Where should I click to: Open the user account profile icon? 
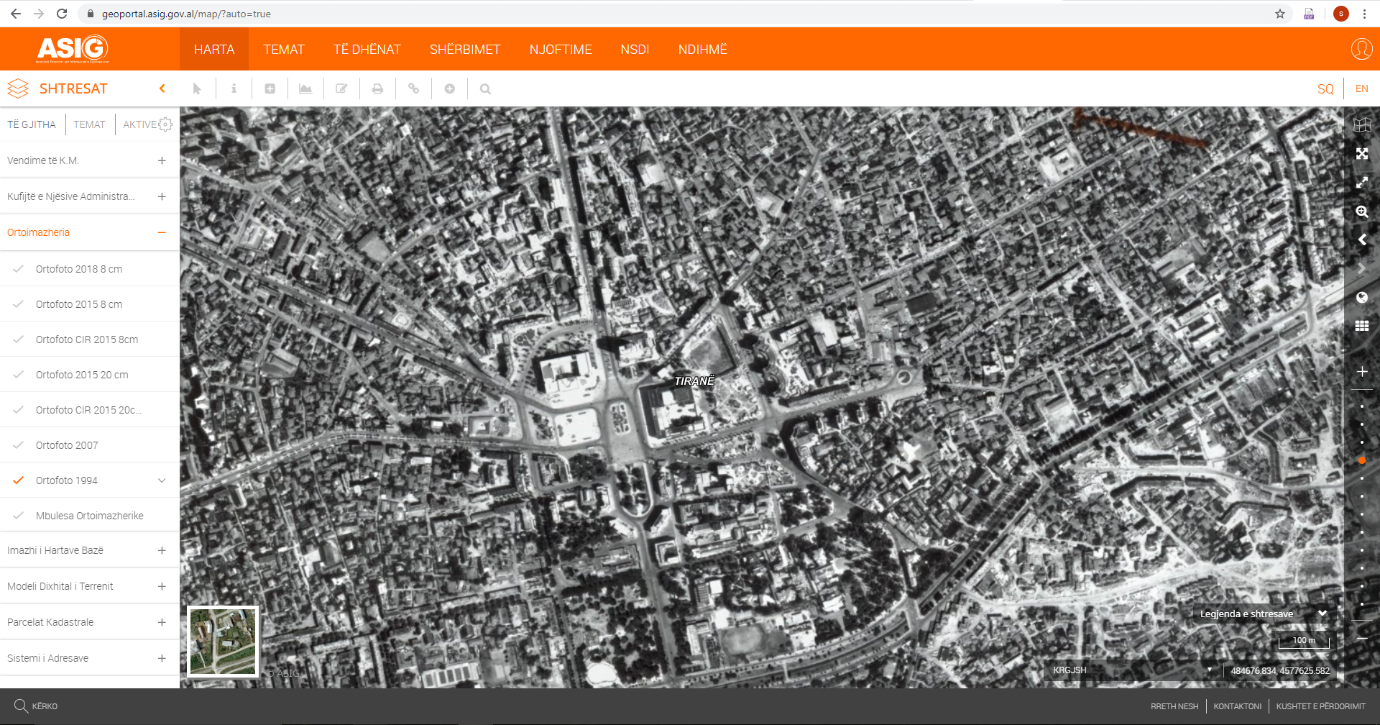pyautogui.click(x=1361, y=49)
